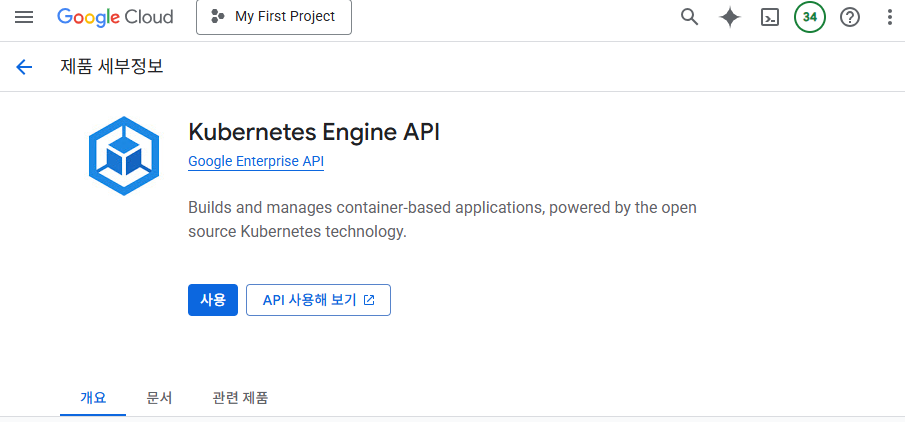Go back using the left arrow
This screenshot has width=905, height=422.
coord(24,68)
